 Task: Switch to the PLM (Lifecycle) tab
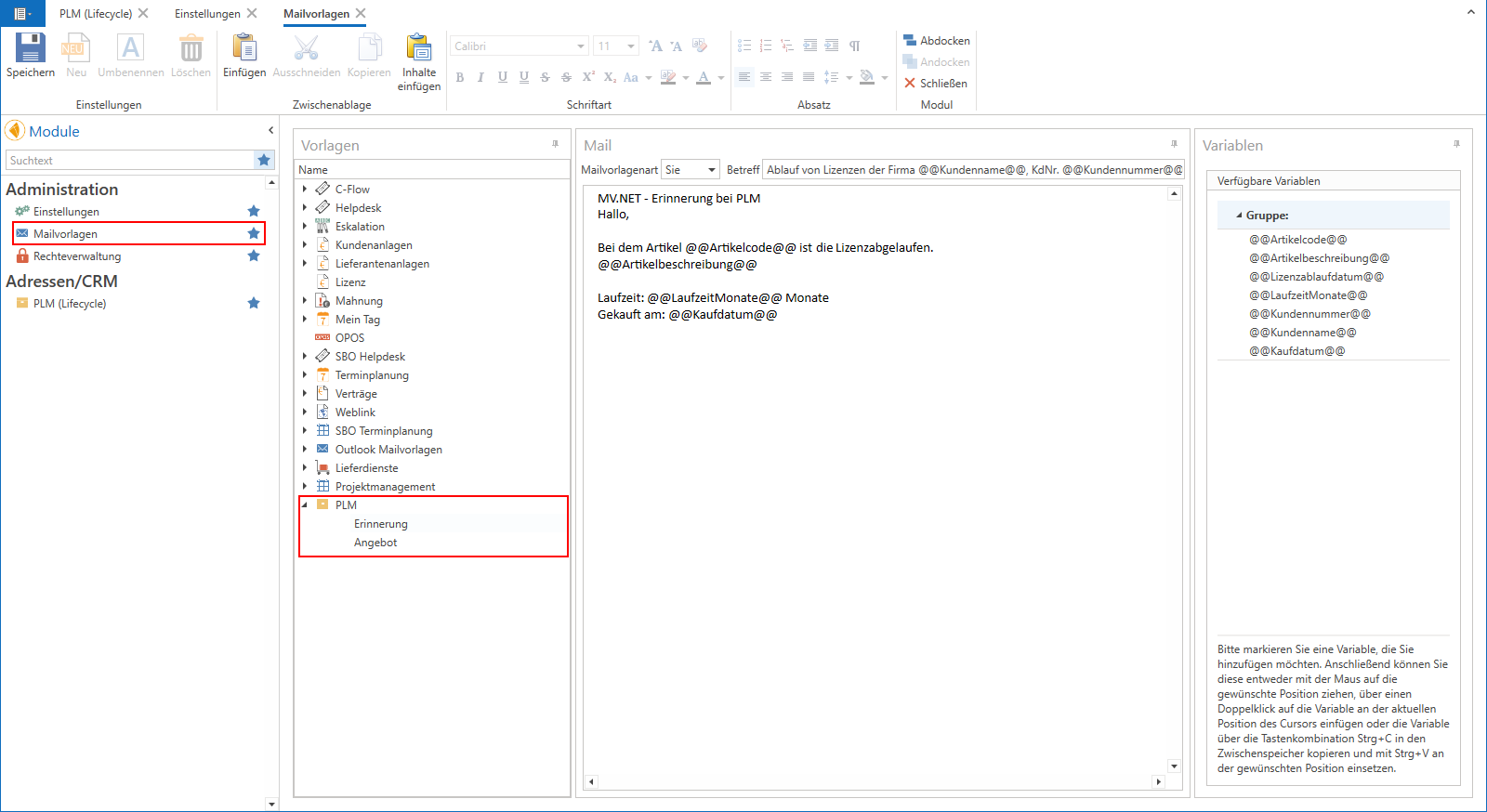pyautogui.click(x=96, y=14)
